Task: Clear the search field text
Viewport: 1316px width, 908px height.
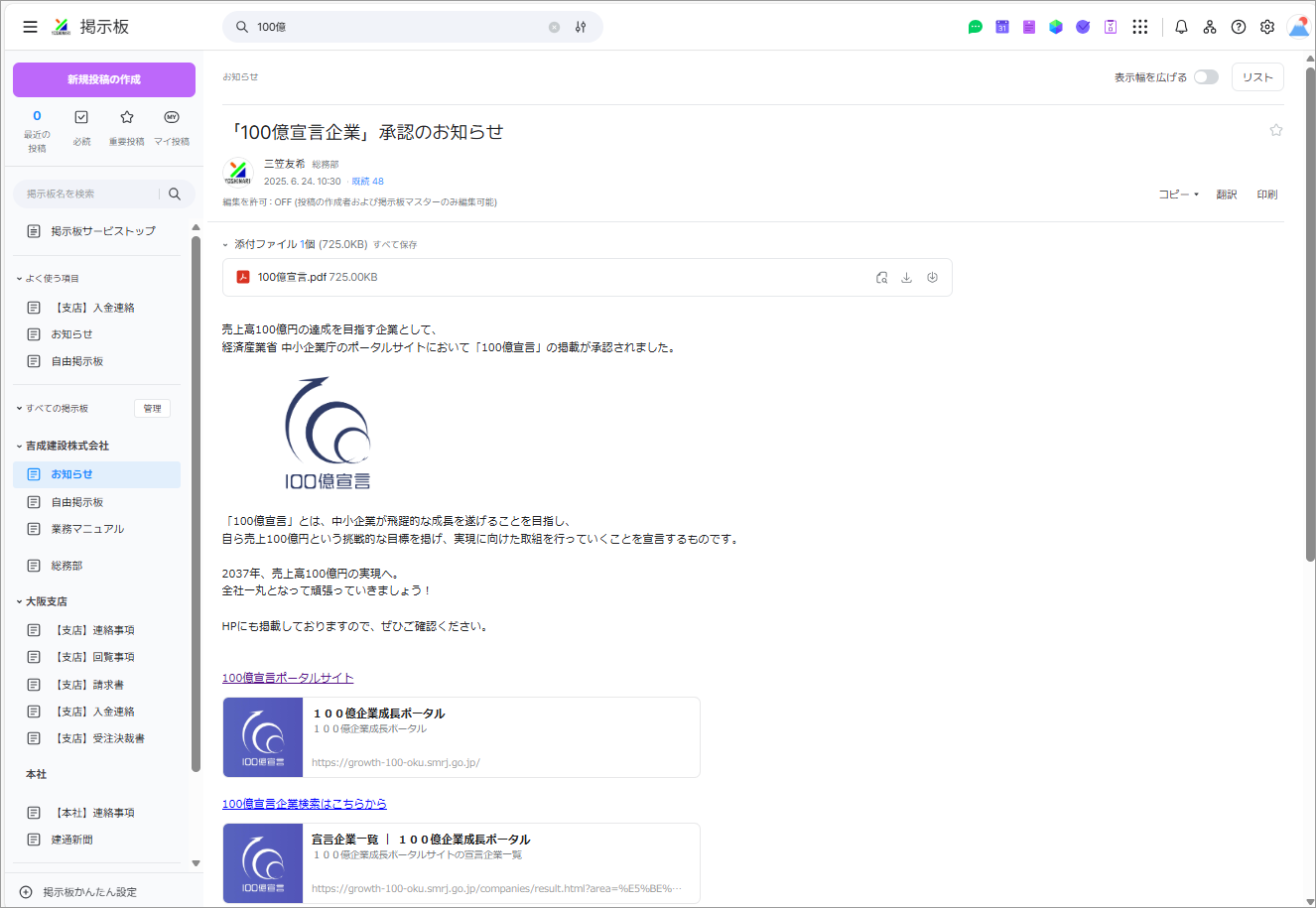Action: tap(554, 27)
